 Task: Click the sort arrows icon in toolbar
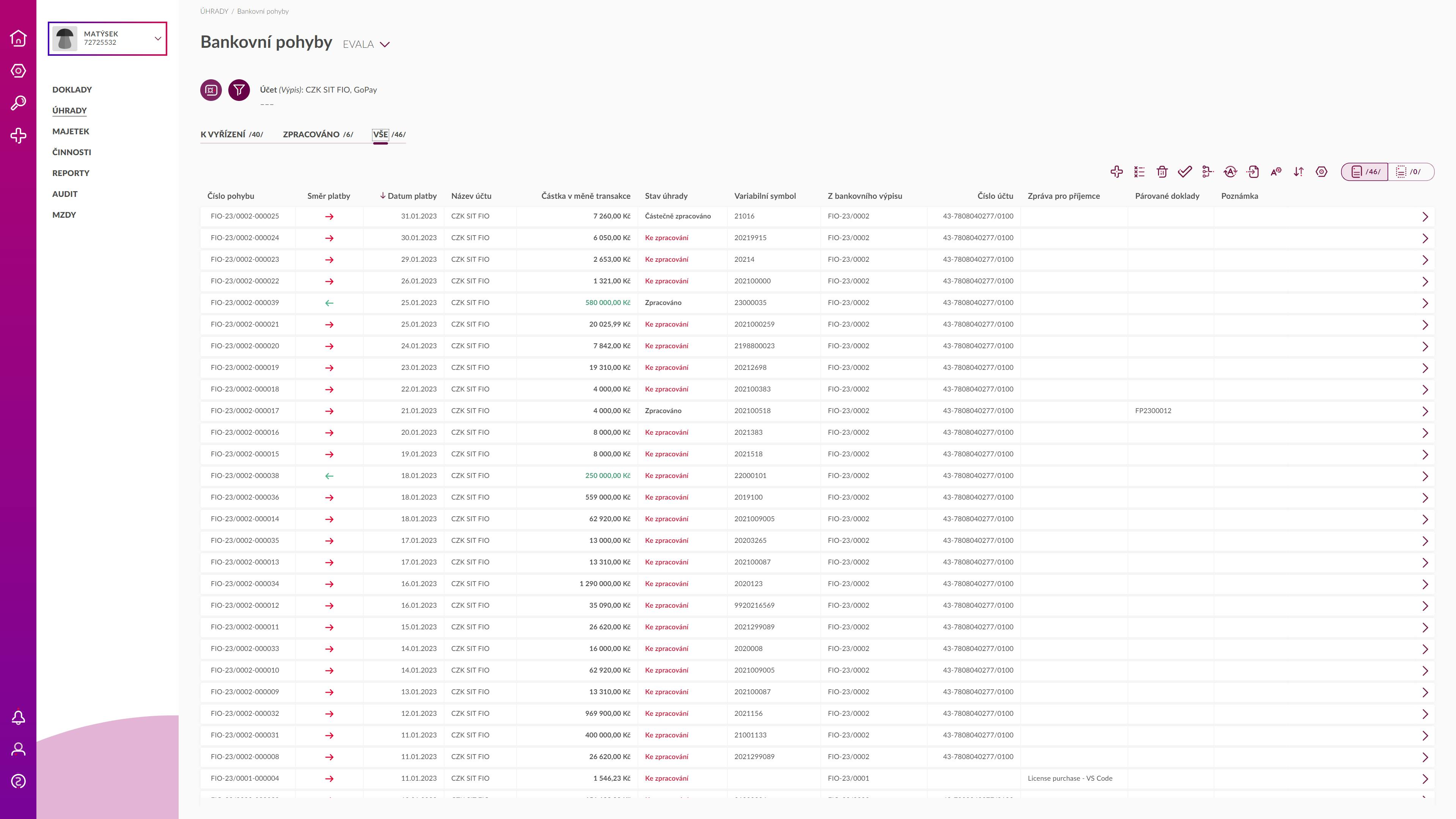click(x=1299, y=172)
